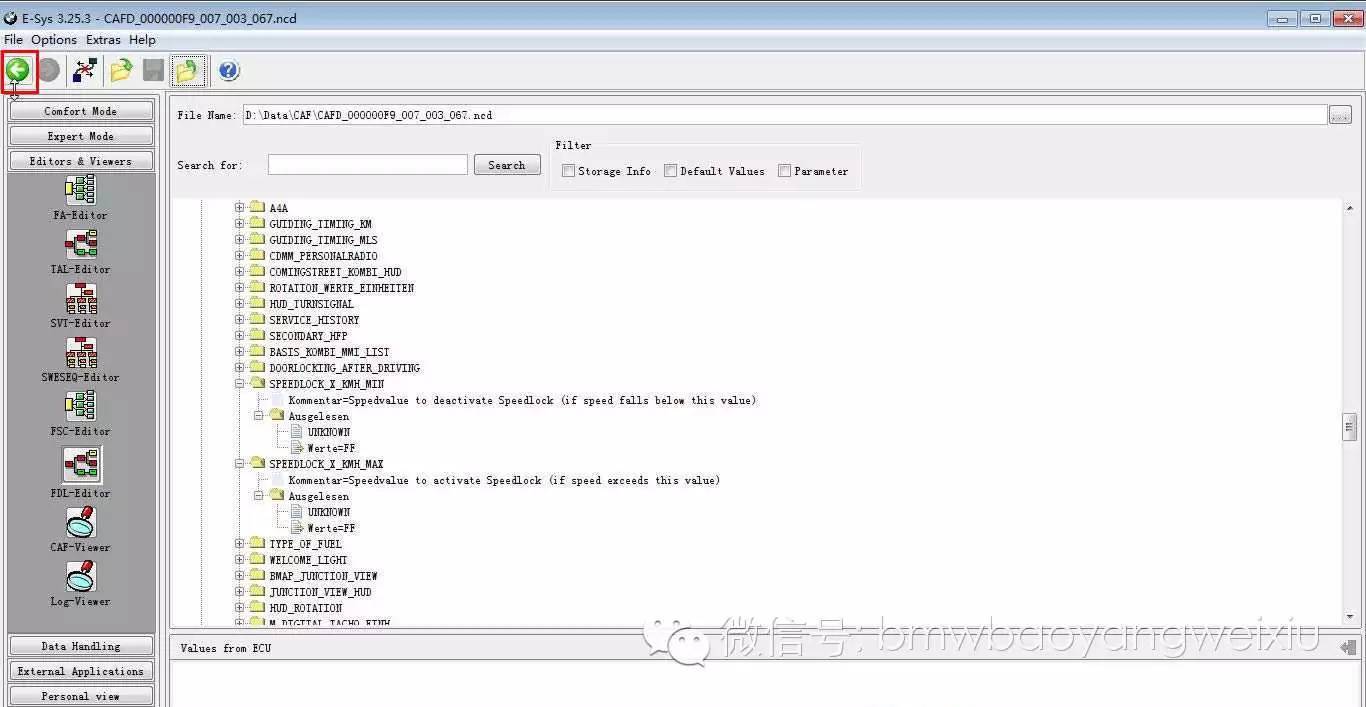Open the Options menu
1366x707 pixels.
(x=54, y=40)
